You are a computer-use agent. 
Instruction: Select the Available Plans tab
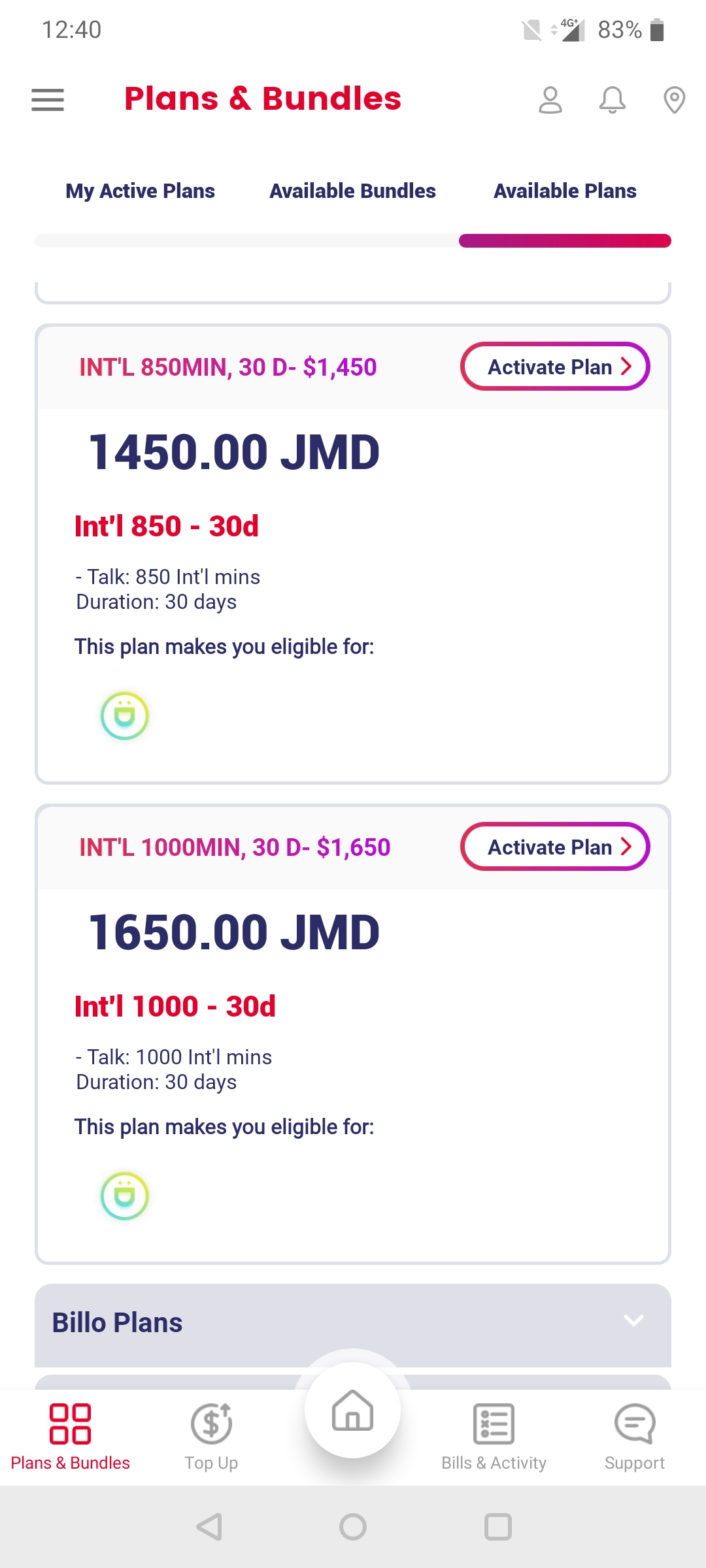pyautogui.click(x=565, y=191)
